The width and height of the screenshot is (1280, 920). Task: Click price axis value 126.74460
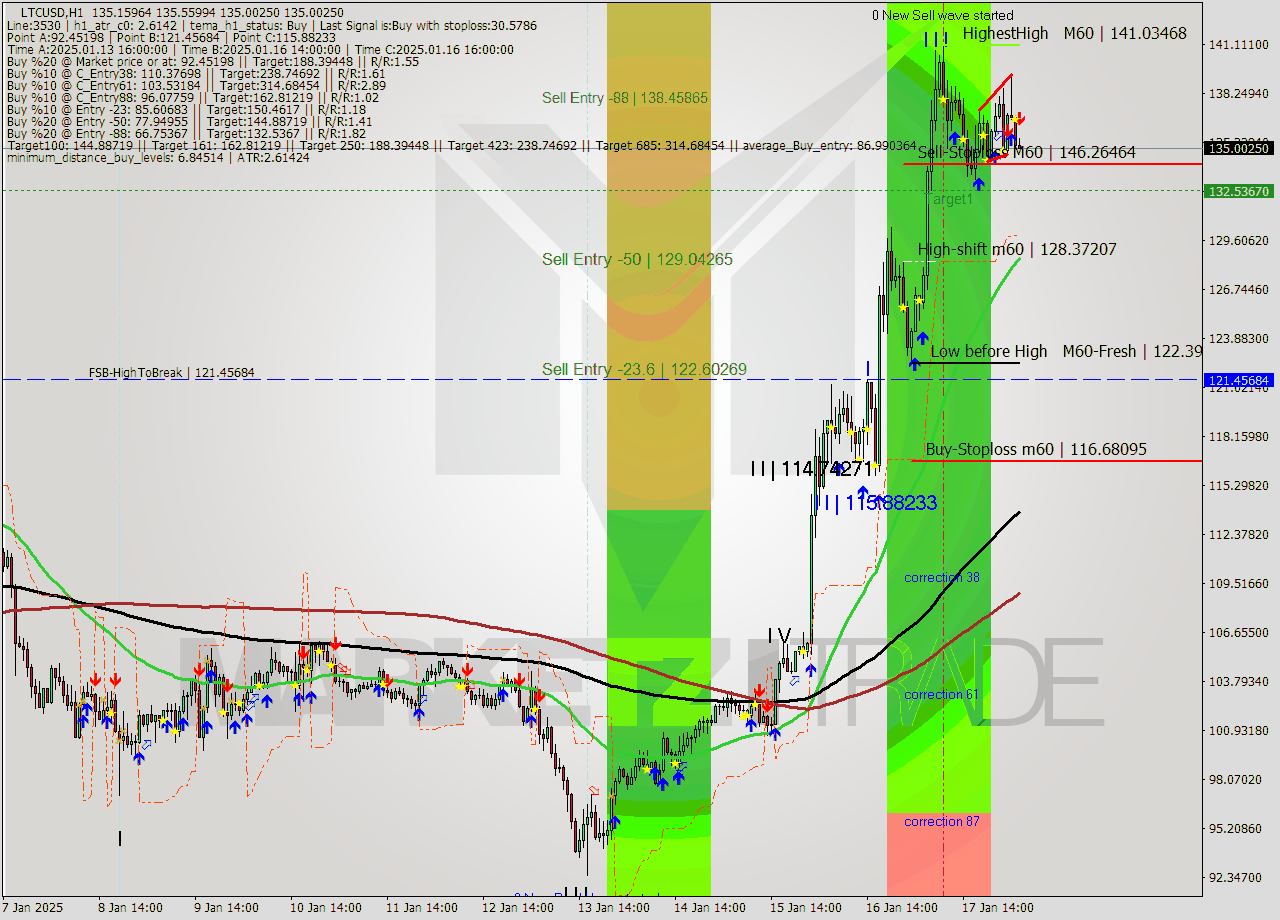pyautogui.click(x=1240, y=289)
